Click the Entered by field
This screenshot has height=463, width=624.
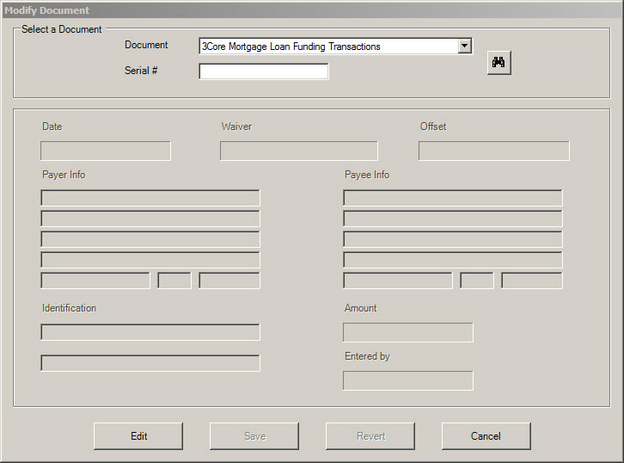pyautogui.click(x=408, y=381)
